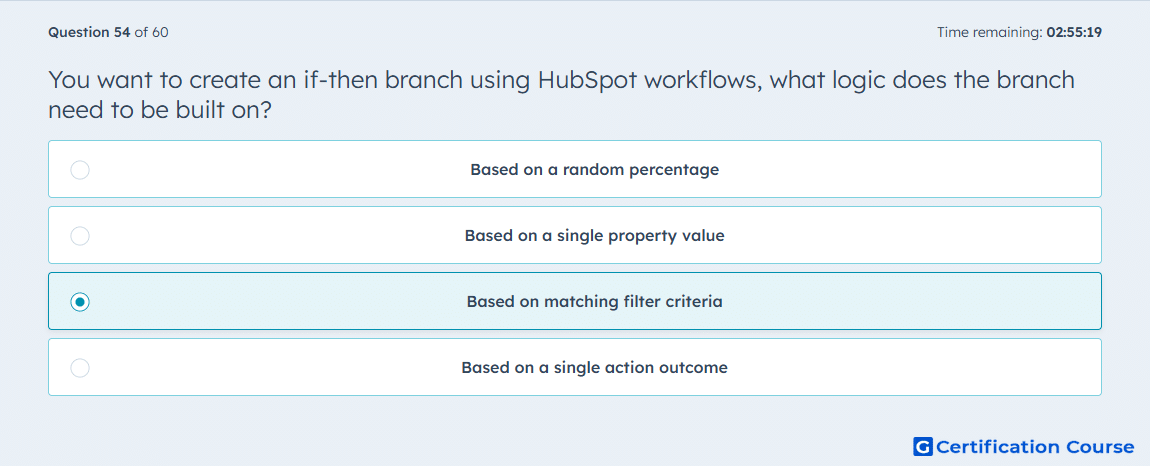The image size is (1150, 466).
Task: Click the selected 'matching filter criteria' radio button
Action: coord(80,302)
